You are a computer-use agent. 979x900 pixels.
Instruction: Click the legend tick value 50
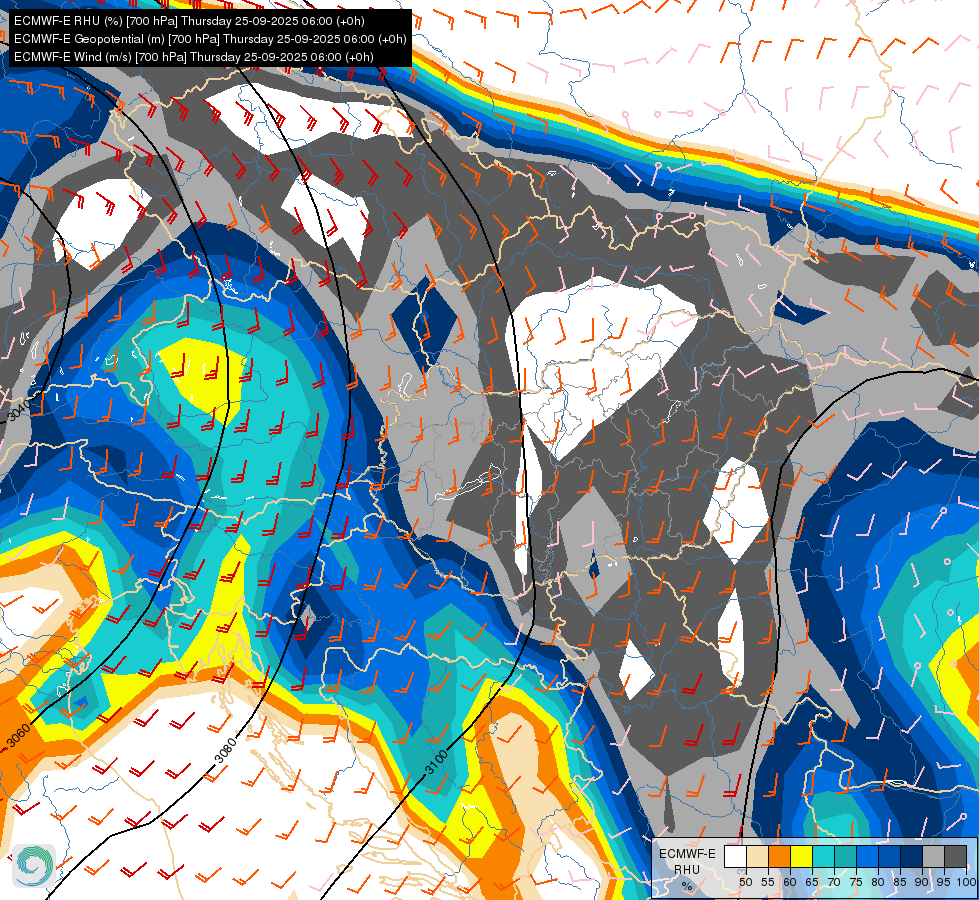(745, 882)
